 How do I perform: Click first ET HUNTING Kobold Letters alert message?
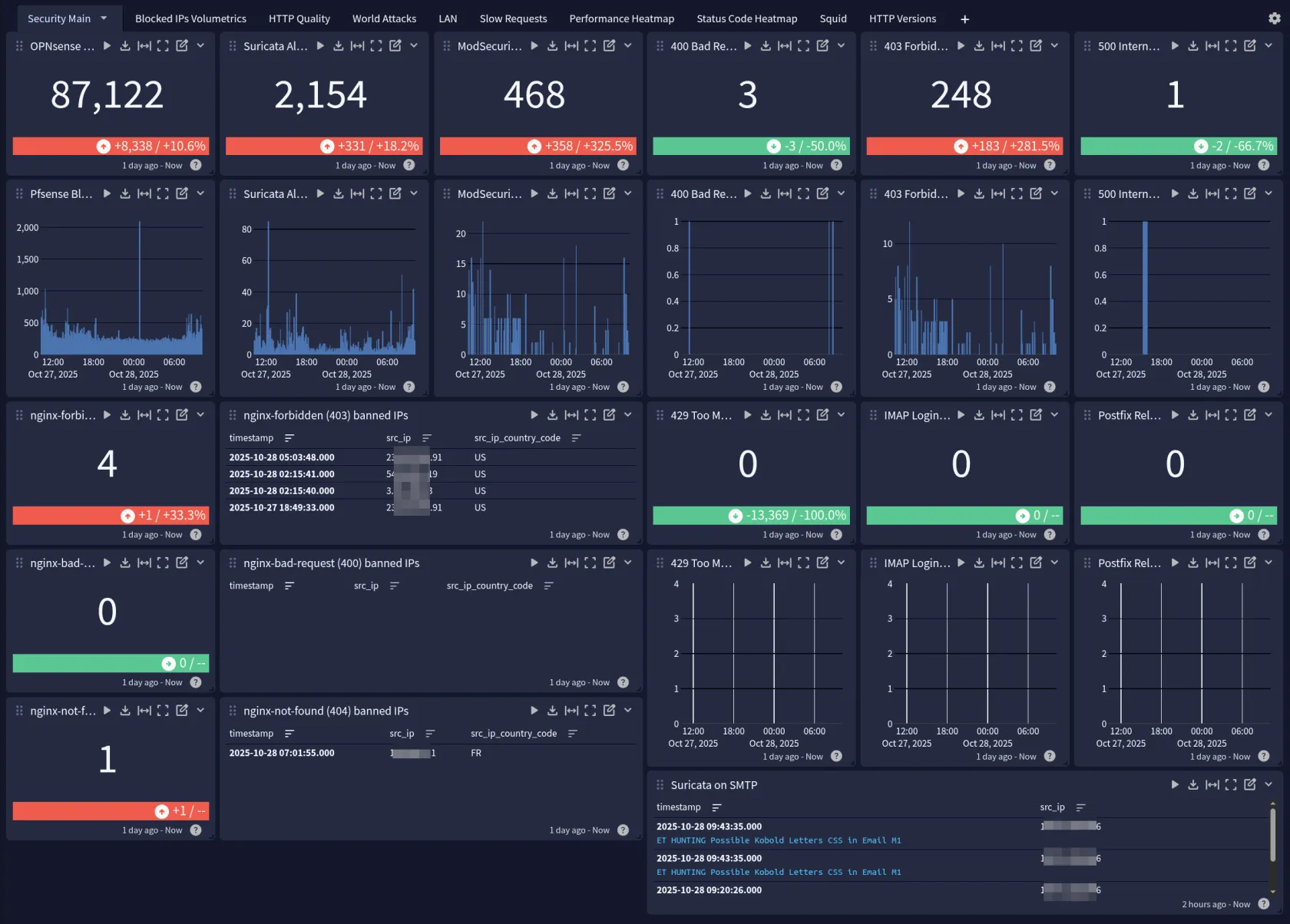(778, 840)
